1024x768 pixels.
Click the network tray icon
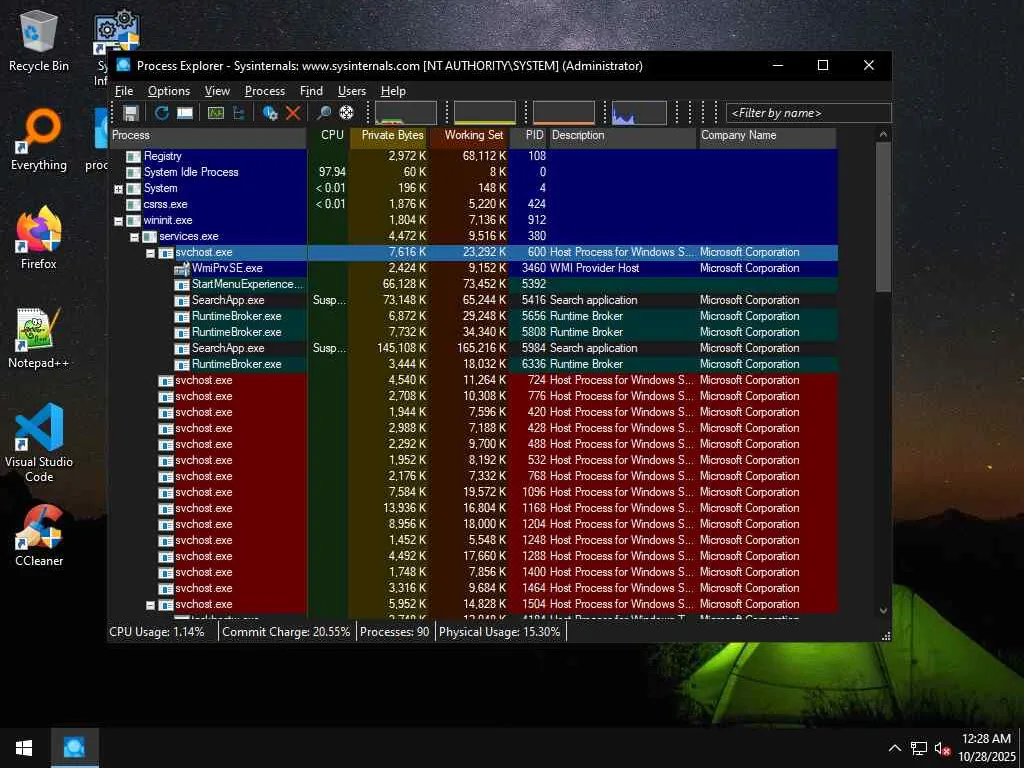tap(919, 748)
